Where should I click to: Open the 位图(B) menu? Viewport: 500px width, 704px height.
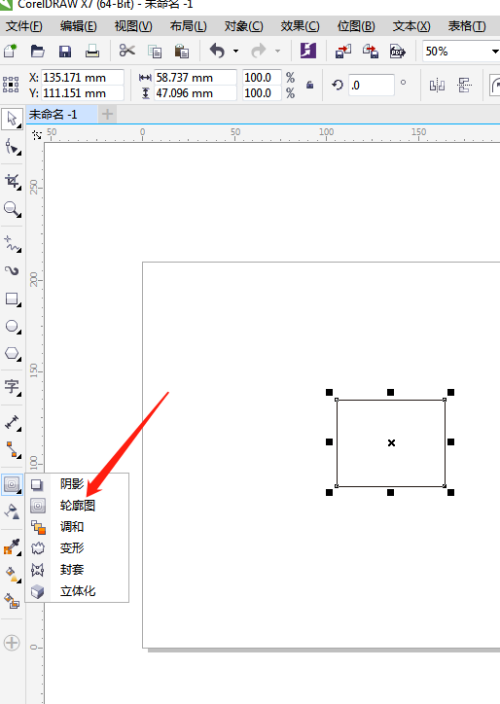coord(356,26)
